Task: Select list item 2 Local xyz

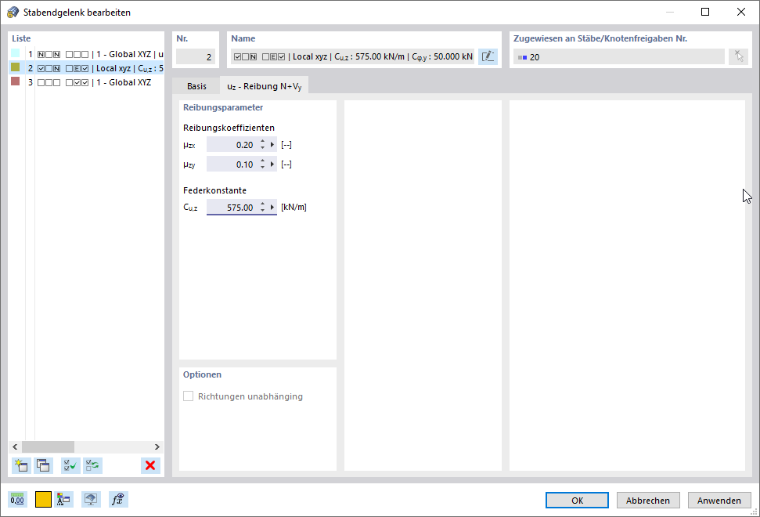Action: pyautogui.click(x=87, y=68)
